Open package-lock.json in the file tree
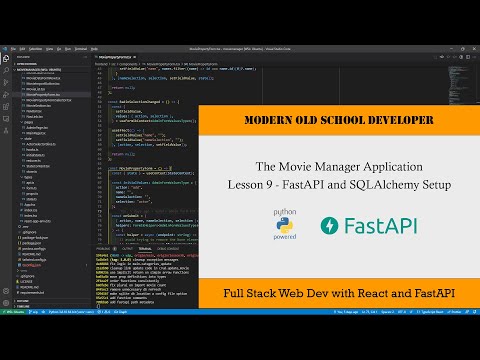 35,238
